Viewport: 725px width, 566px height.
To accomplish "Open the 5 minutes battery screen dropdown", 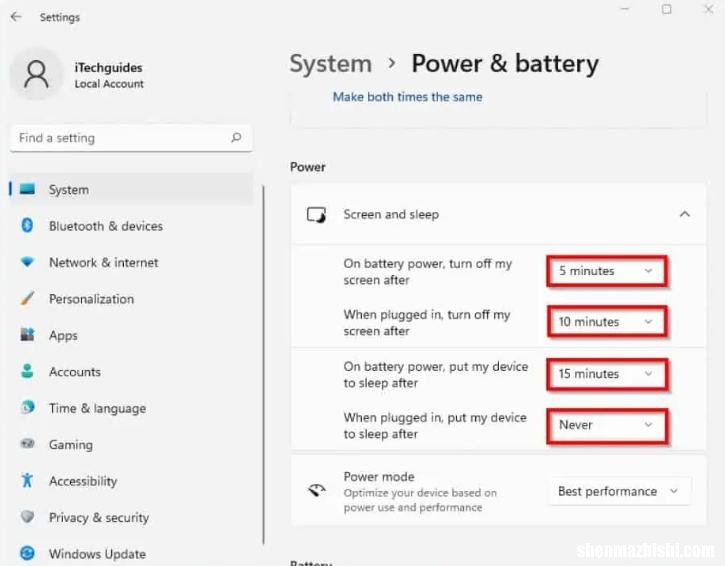I will pyautogui.click(x=607, y=271).
